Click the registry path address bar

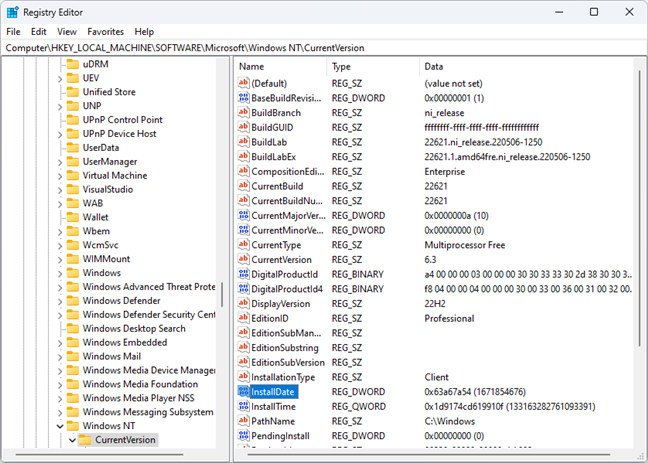coord(324,48)
